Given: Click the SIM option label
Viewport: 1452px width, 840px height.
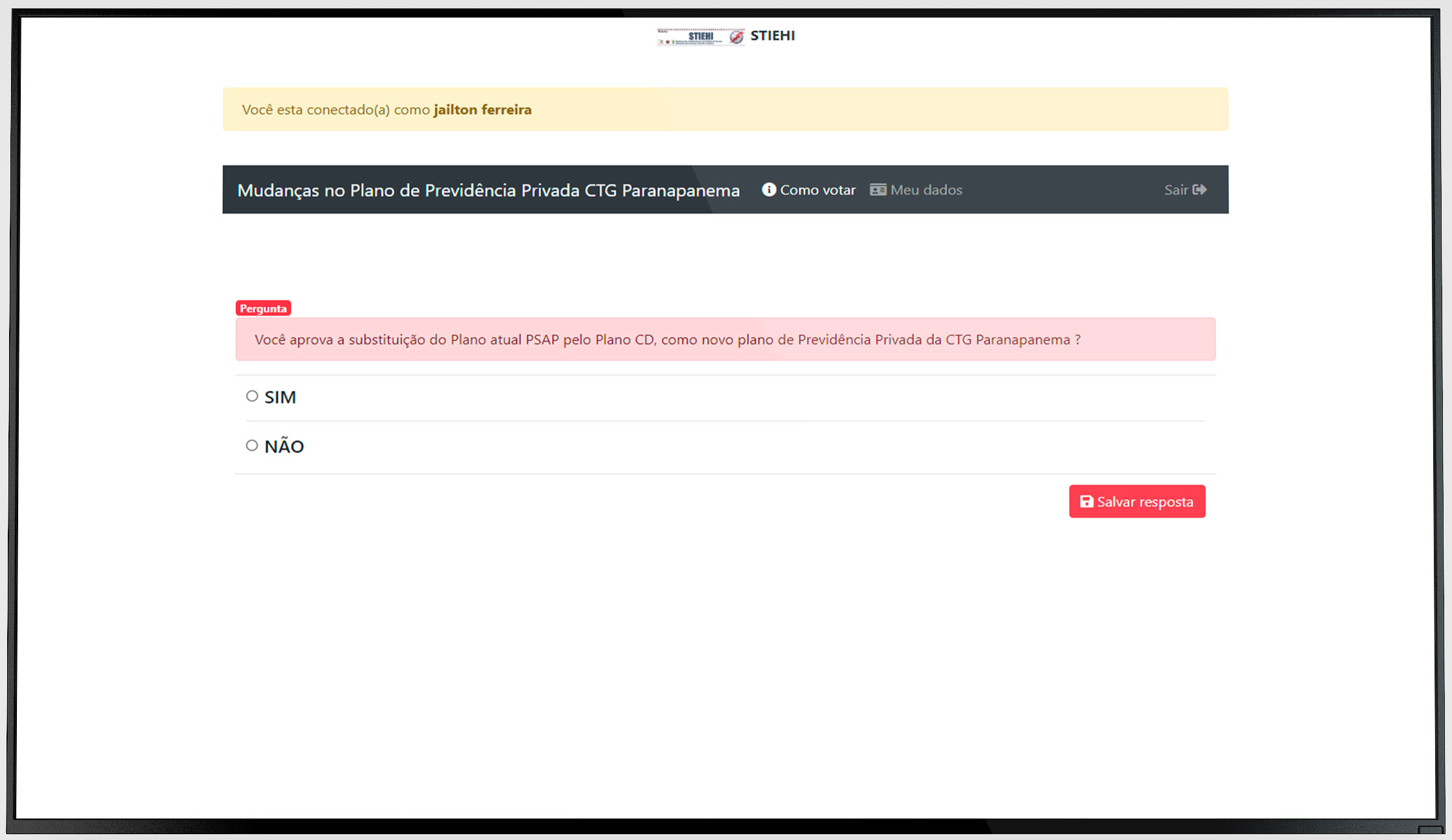Looking at the screenshot, I should tap(280, 397).
